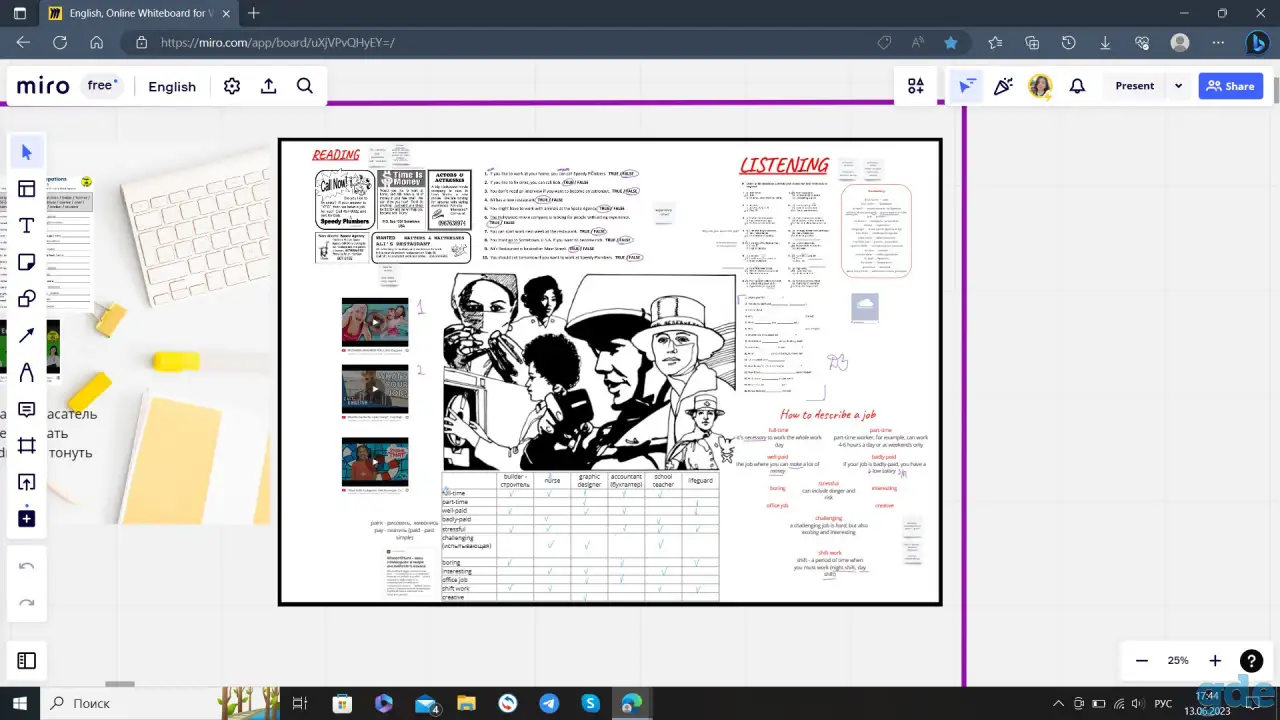Open the Share board dialog
Screen dimensions: 1280x720
[x=1230, y=86]
